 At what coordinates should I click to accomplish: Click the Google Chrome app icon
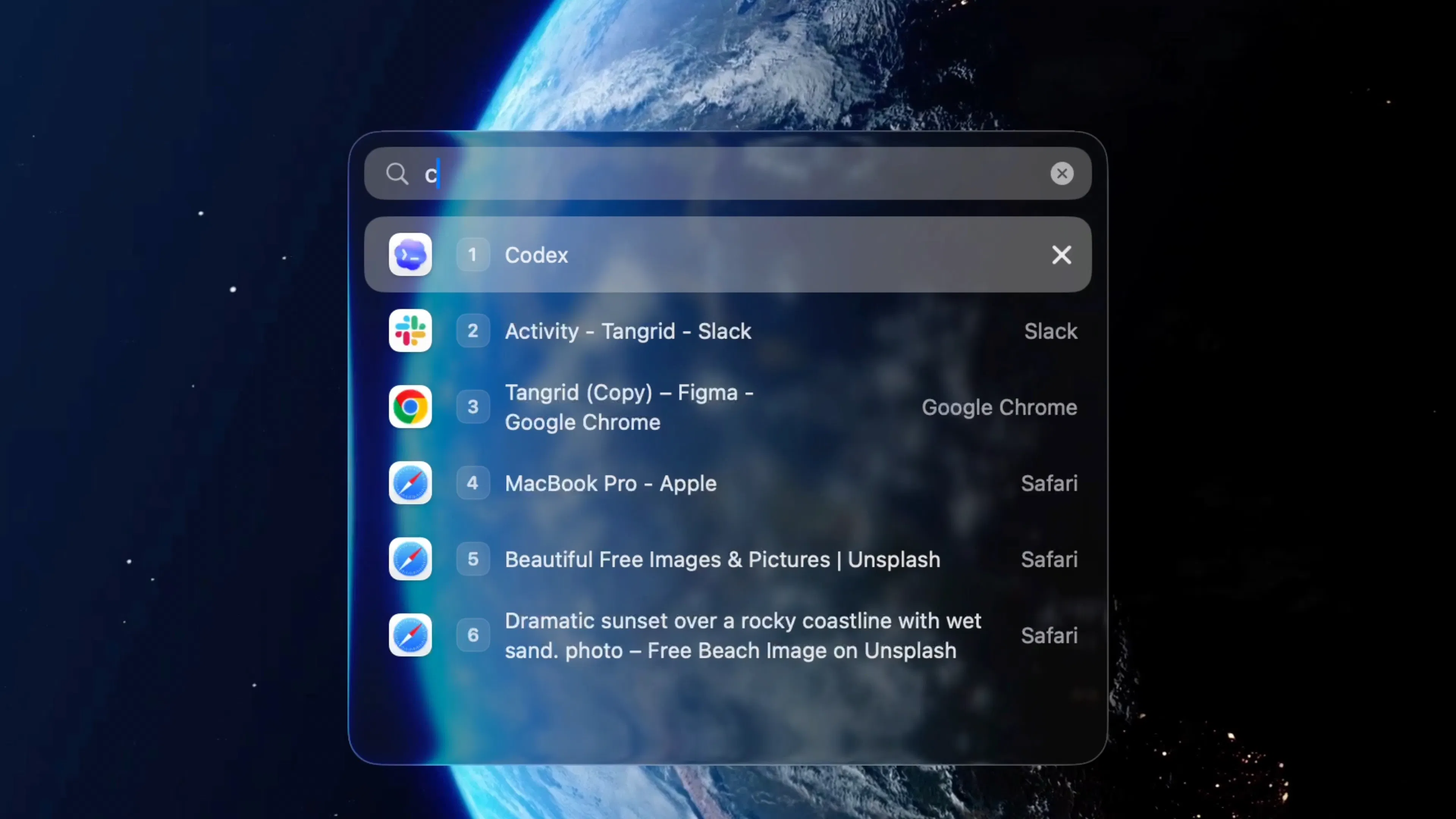coord(410,407)
